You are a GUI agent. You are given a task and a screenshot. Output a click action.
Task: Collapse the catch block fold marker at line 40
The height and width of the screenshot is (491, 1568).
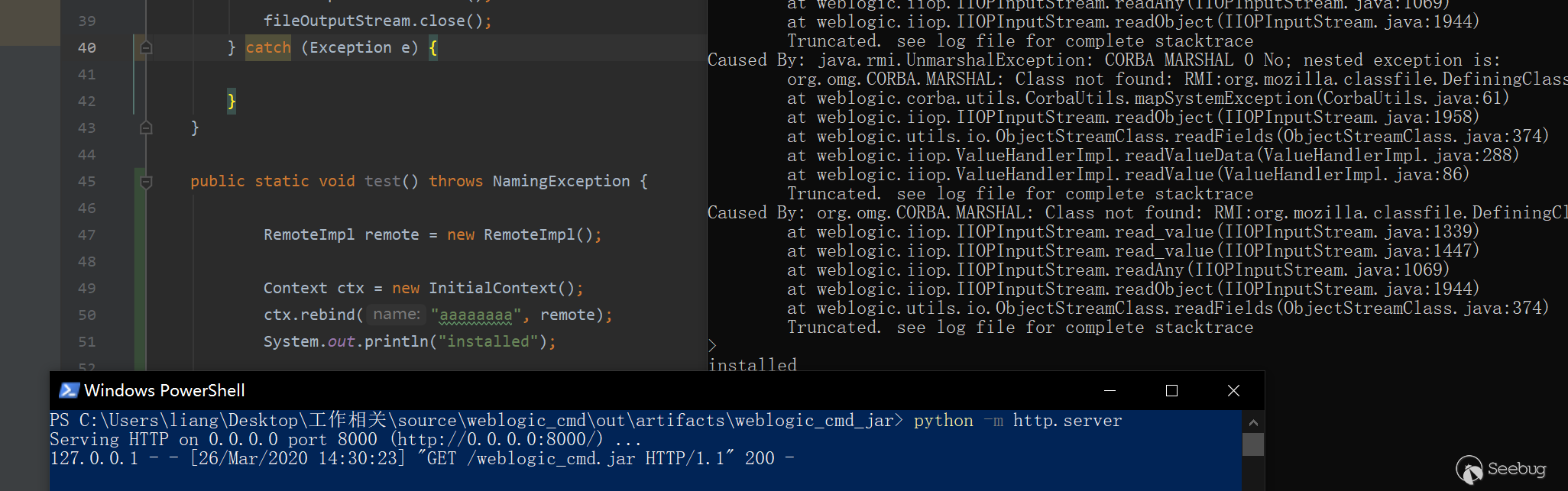146,48
